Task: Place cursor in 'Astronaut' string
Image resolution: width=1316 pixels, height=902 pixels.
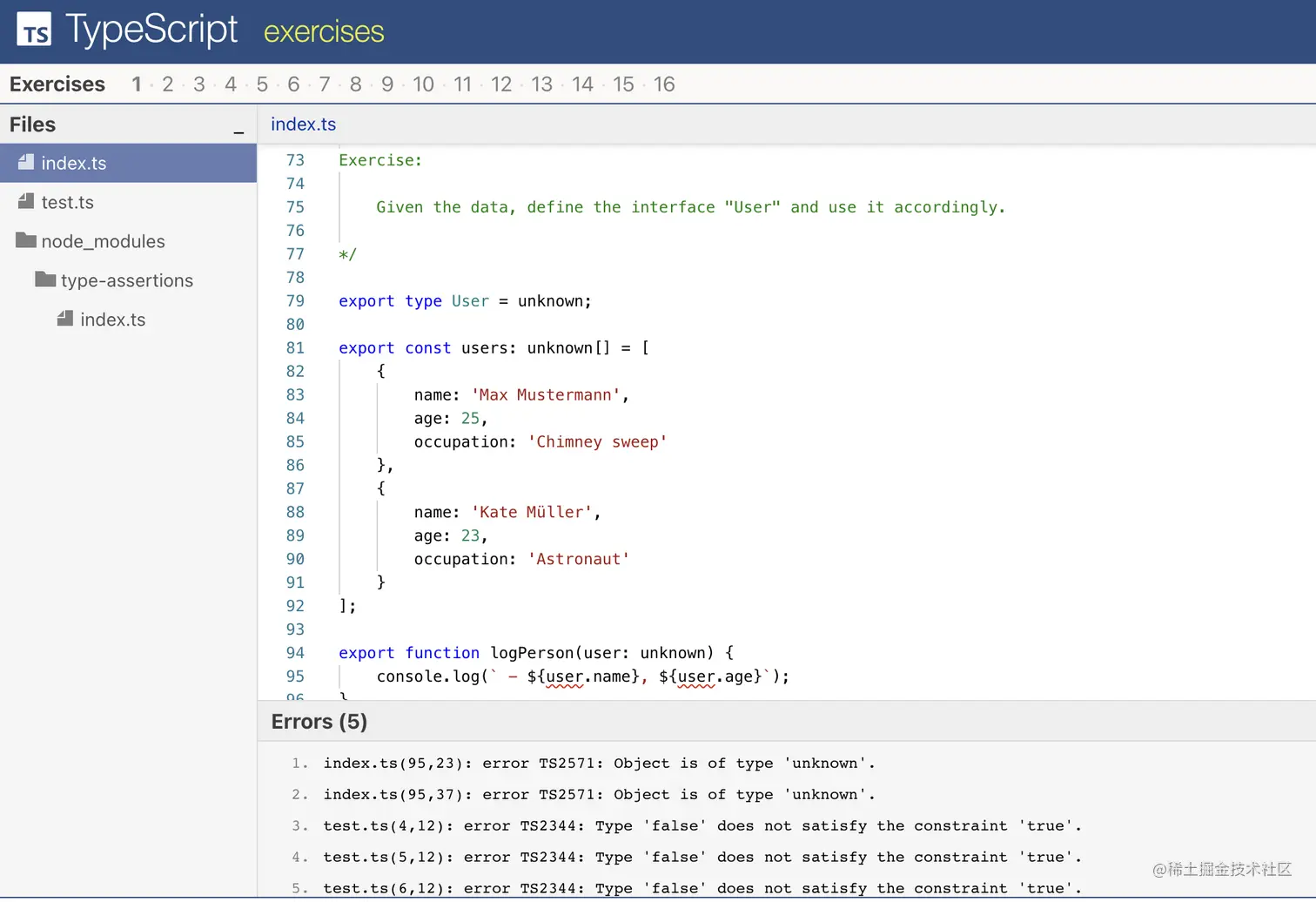Action: 578,560
